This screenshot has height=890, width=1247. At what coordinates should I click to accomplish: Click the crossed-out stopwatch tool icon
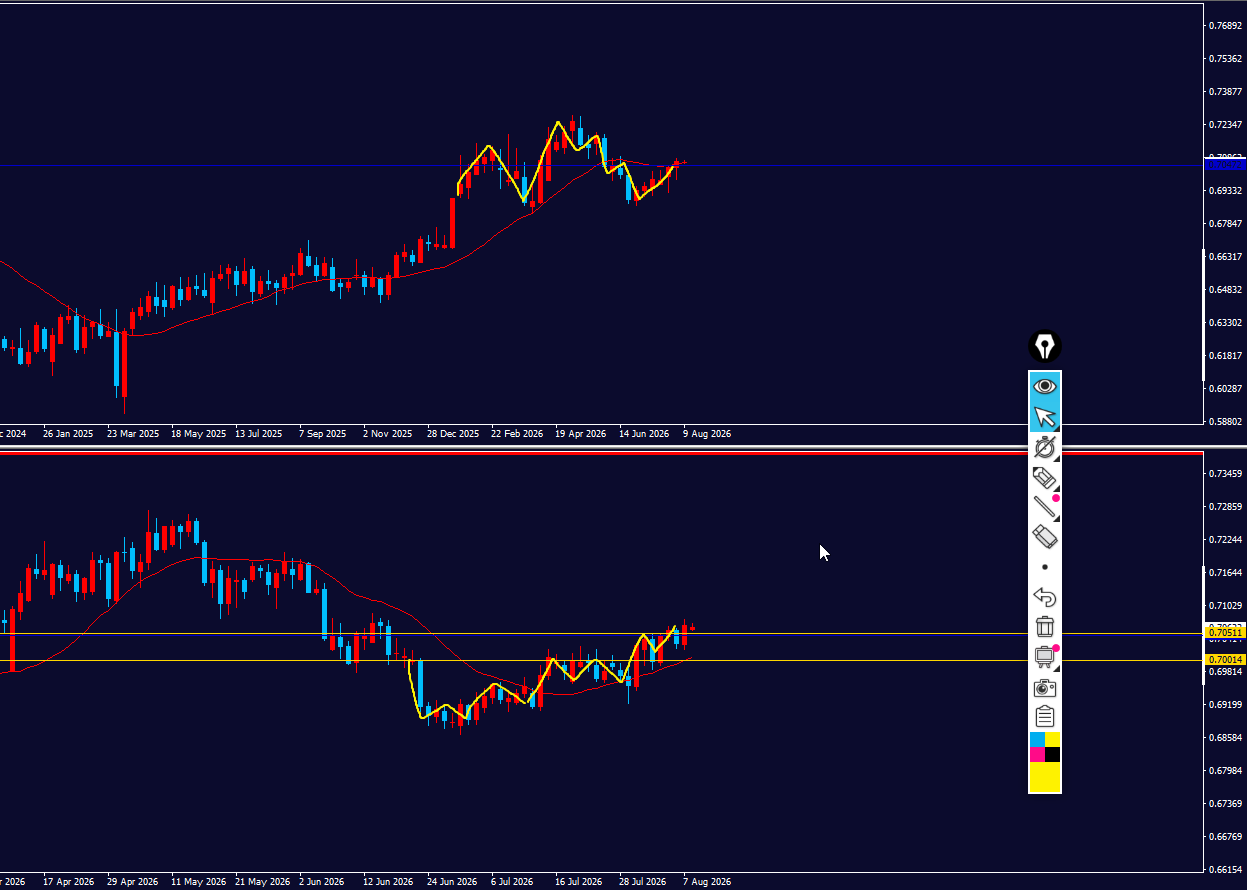(x=1045, y=447)
